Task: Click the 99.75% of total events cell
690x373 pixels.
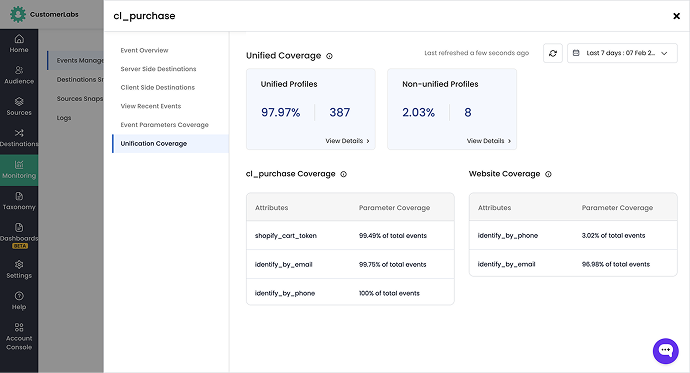Action: pyautogui.click(x=393, y=265)
